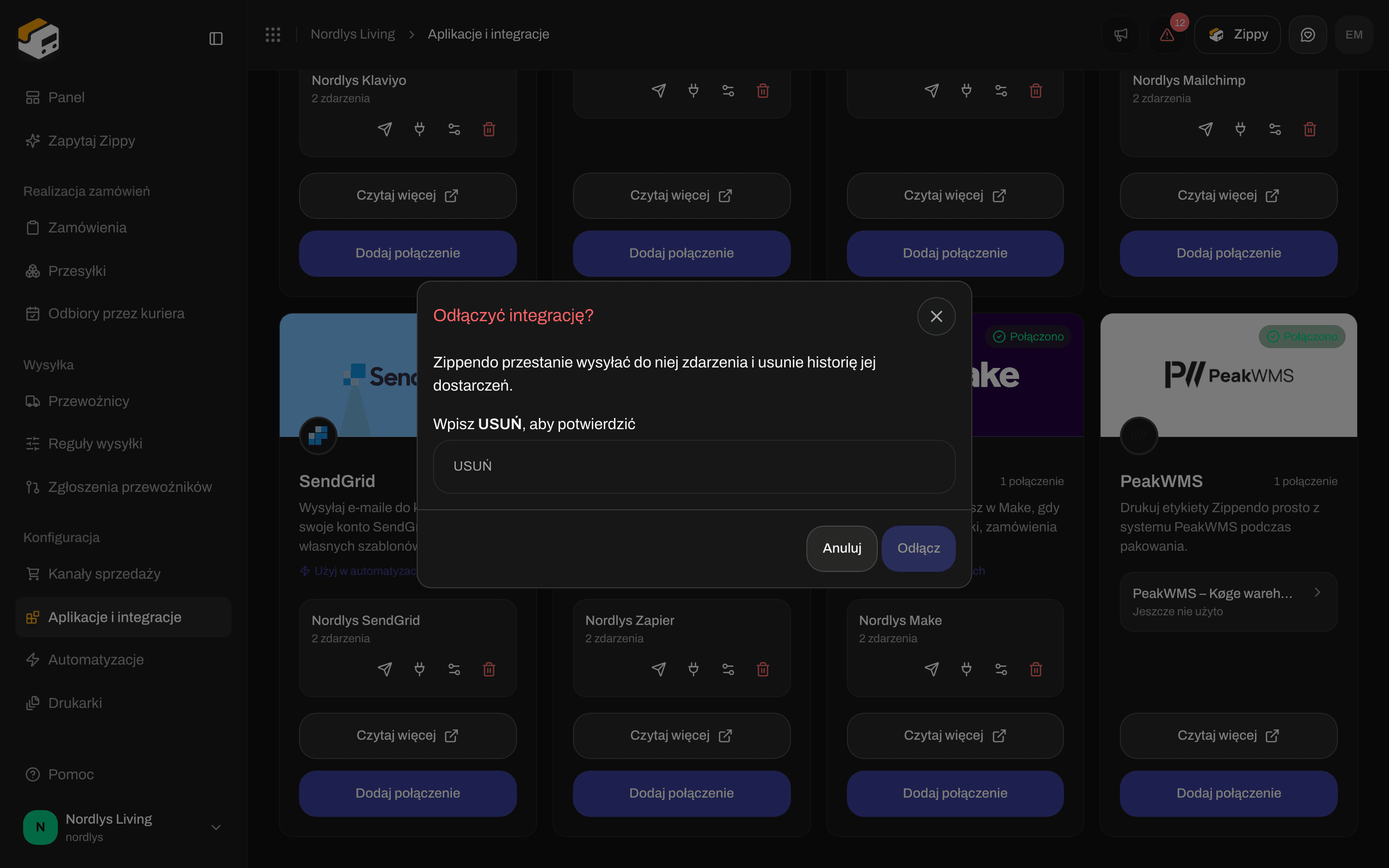Open Drukarki in sidebar
Image resolution: width=1389 pixels, height=868 pixels.
pos(123,703)
